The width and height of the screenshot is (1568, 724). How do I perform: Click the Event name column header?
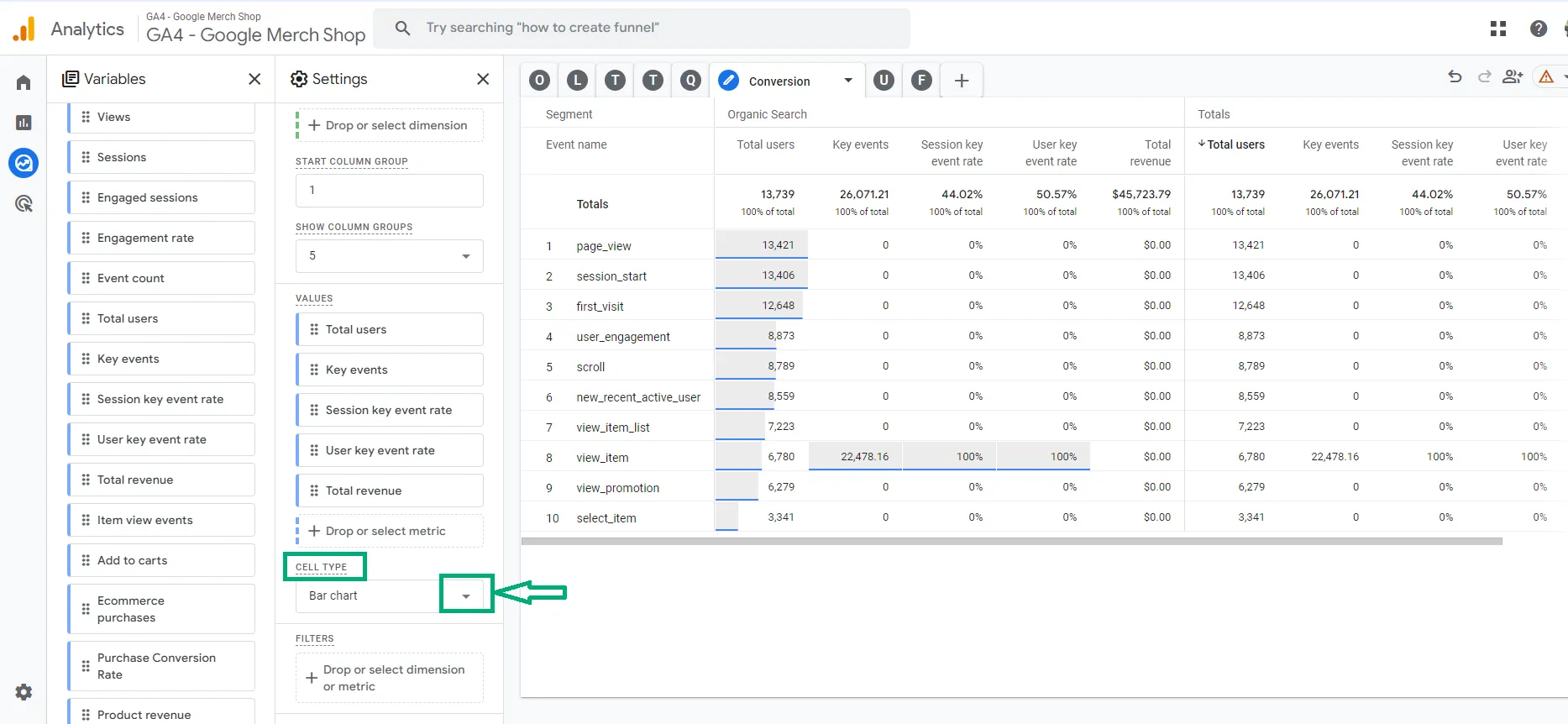[576, 144]
